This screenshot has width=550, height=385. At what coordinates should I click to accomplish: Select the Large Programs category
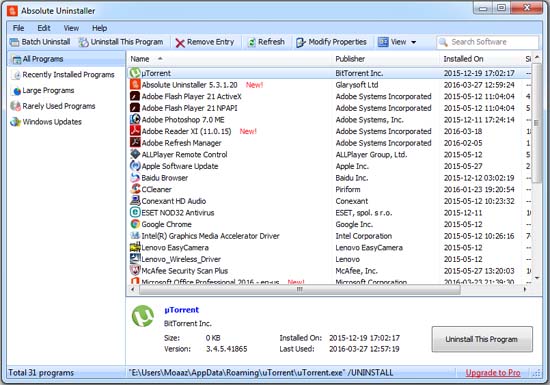(x=48, y=90)
